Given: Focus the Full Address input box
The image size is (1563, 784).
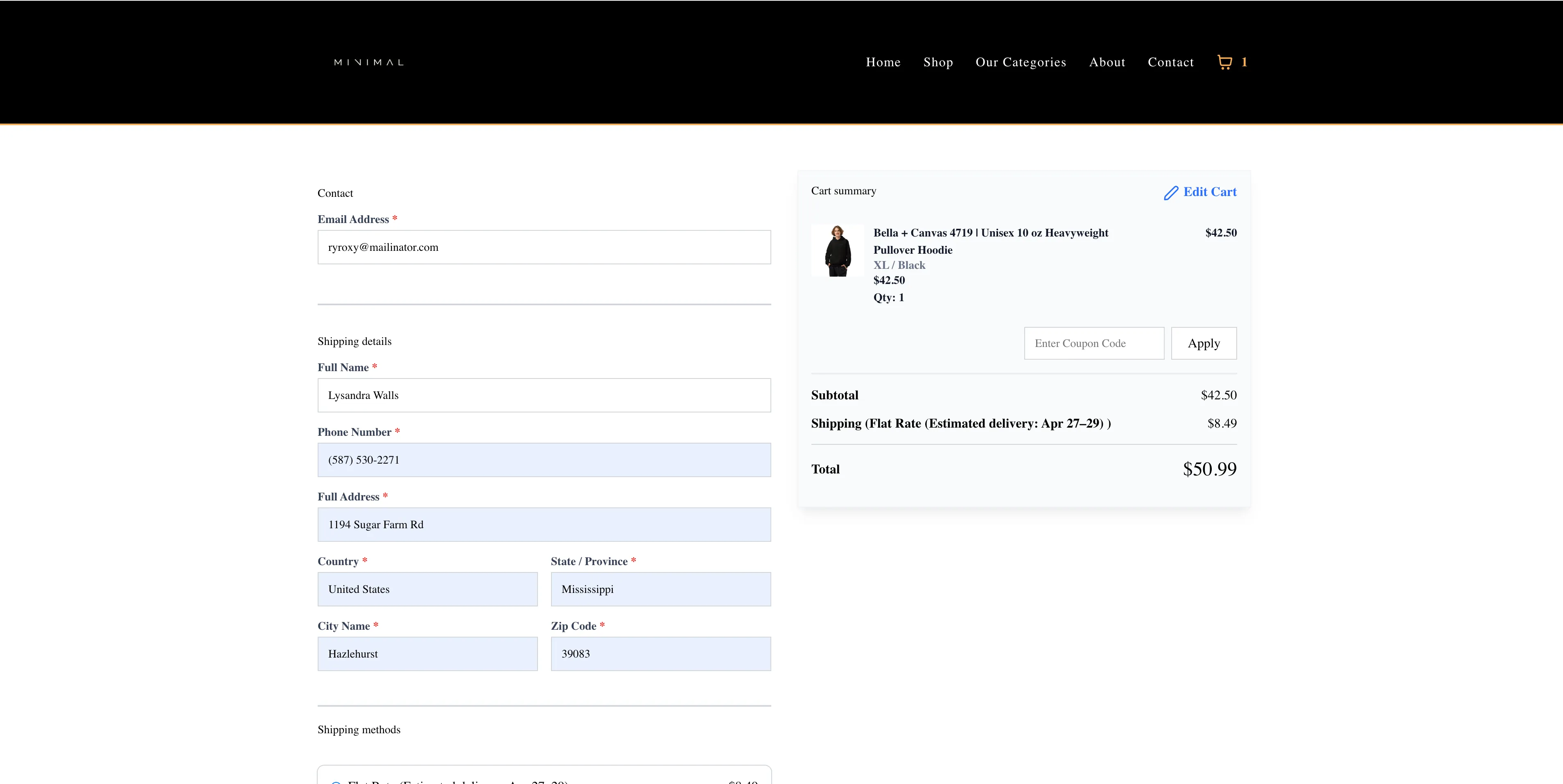Looking at the screenshot, I should coord(544,525).
